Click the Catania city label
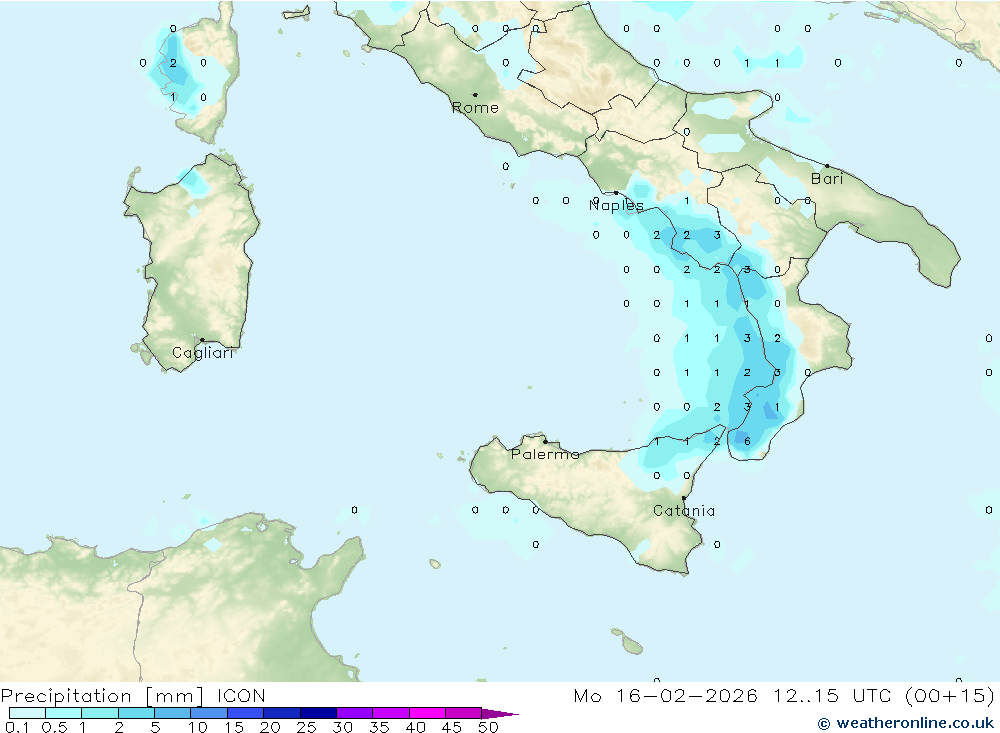Screen dimensions: 1000x733 (x=684, y=511)
